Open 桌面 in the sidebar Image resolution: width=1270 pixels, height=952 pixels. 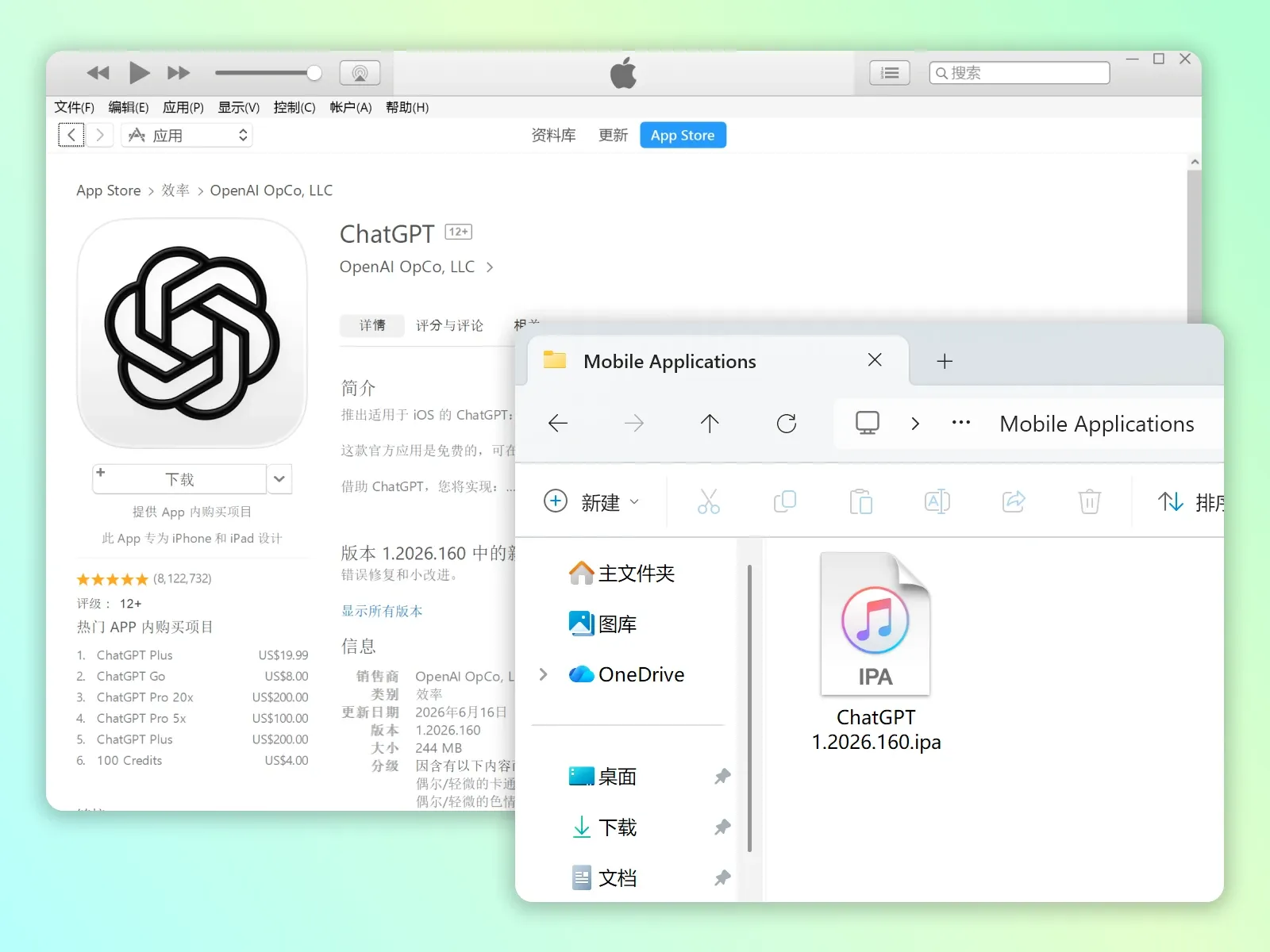602,776
